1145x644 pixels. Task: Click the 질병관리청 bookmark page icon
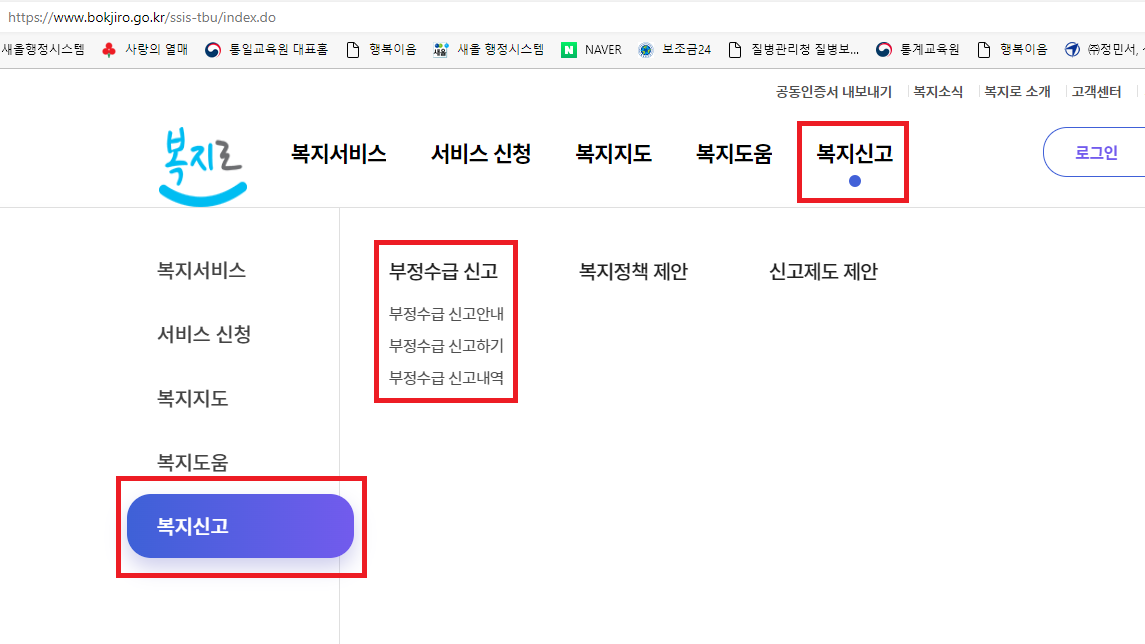tap(736, 49)
